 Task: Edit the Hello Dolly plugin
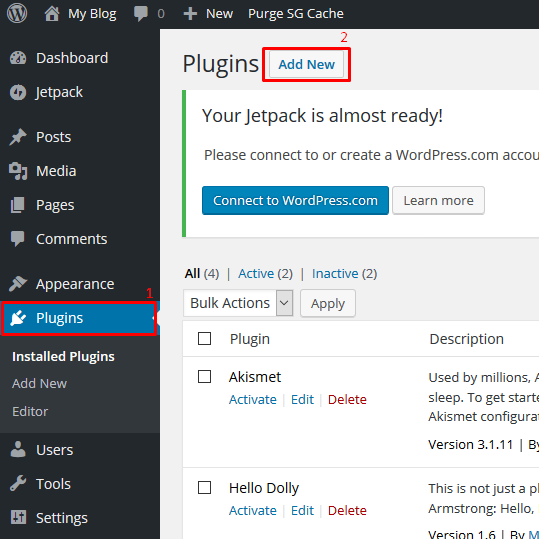[x=302, y=510]
